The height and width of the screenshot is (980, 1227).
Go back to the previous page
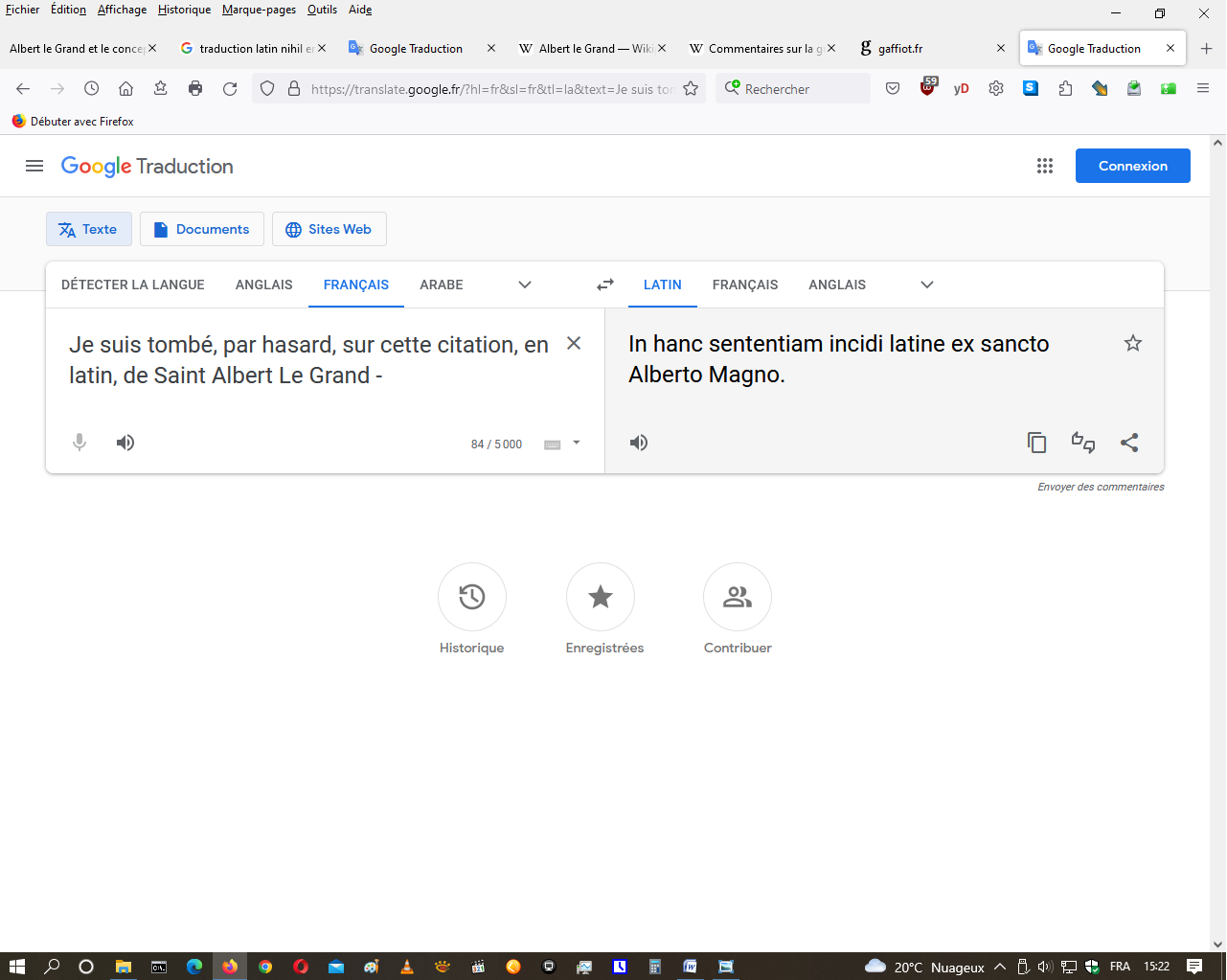pos(23,89)
